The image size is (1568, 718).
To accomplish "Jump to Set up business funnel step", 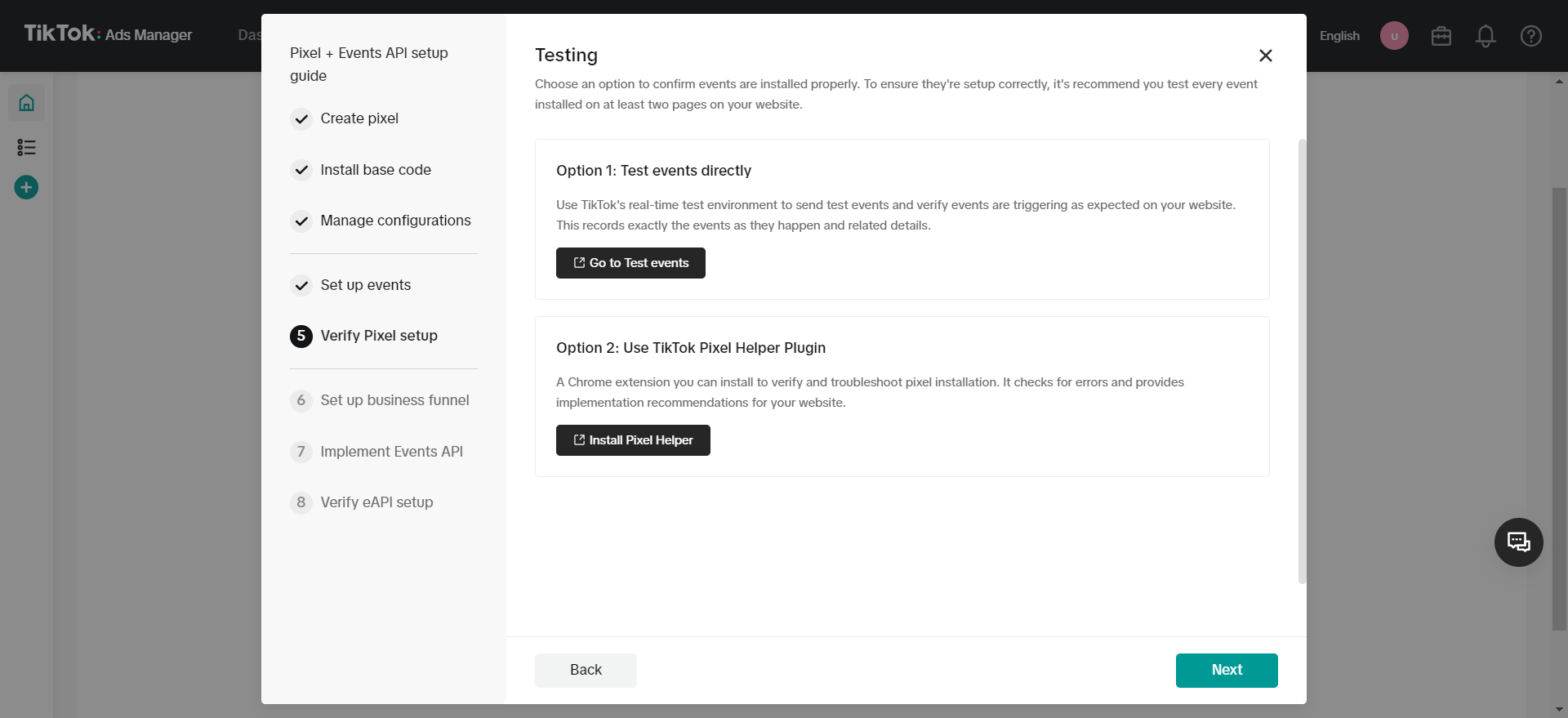I will pos(394,400).
